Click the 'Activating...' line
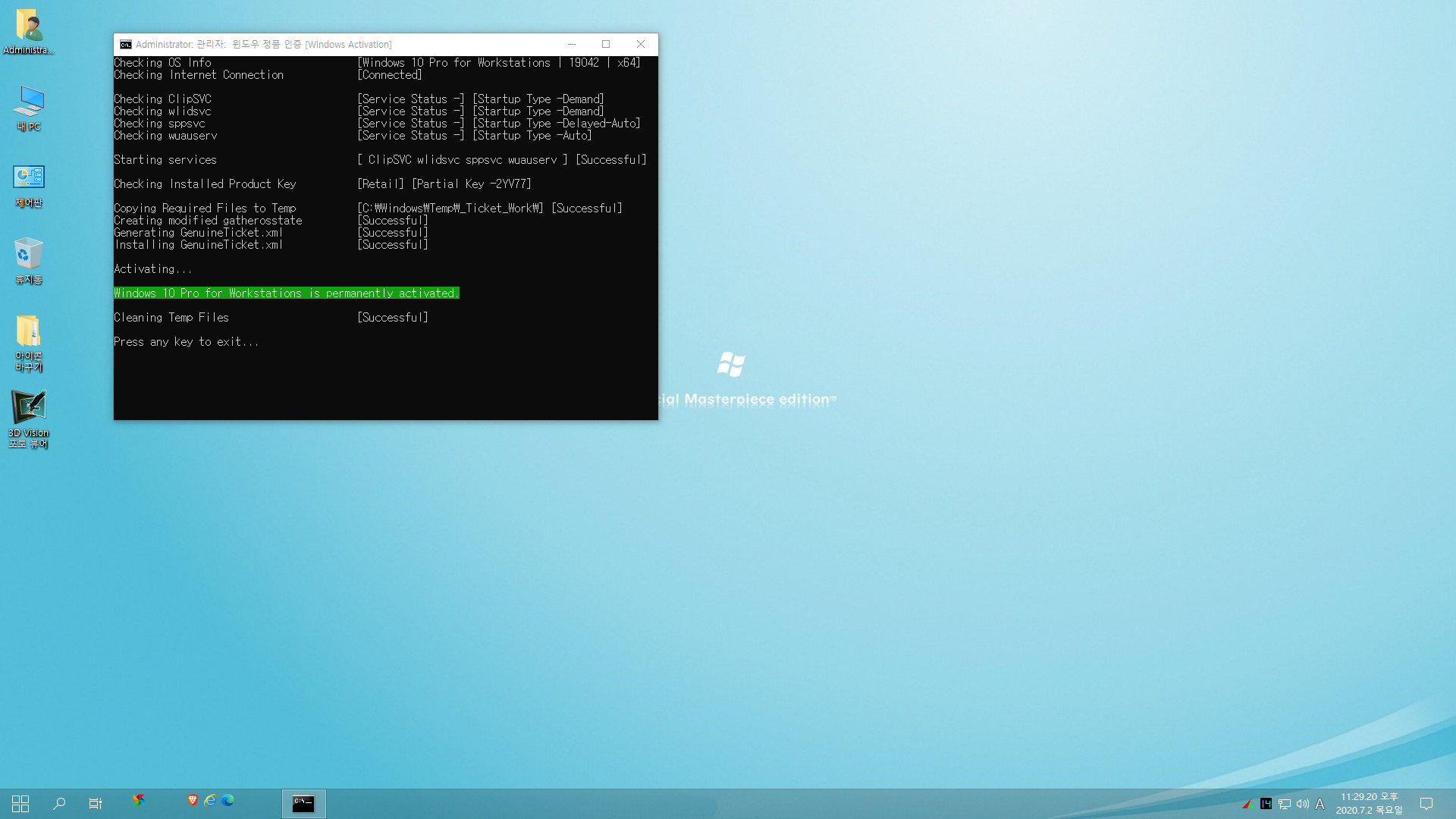Image resolution: width=1456 pixels, height=819 pixels. [153, 269]
